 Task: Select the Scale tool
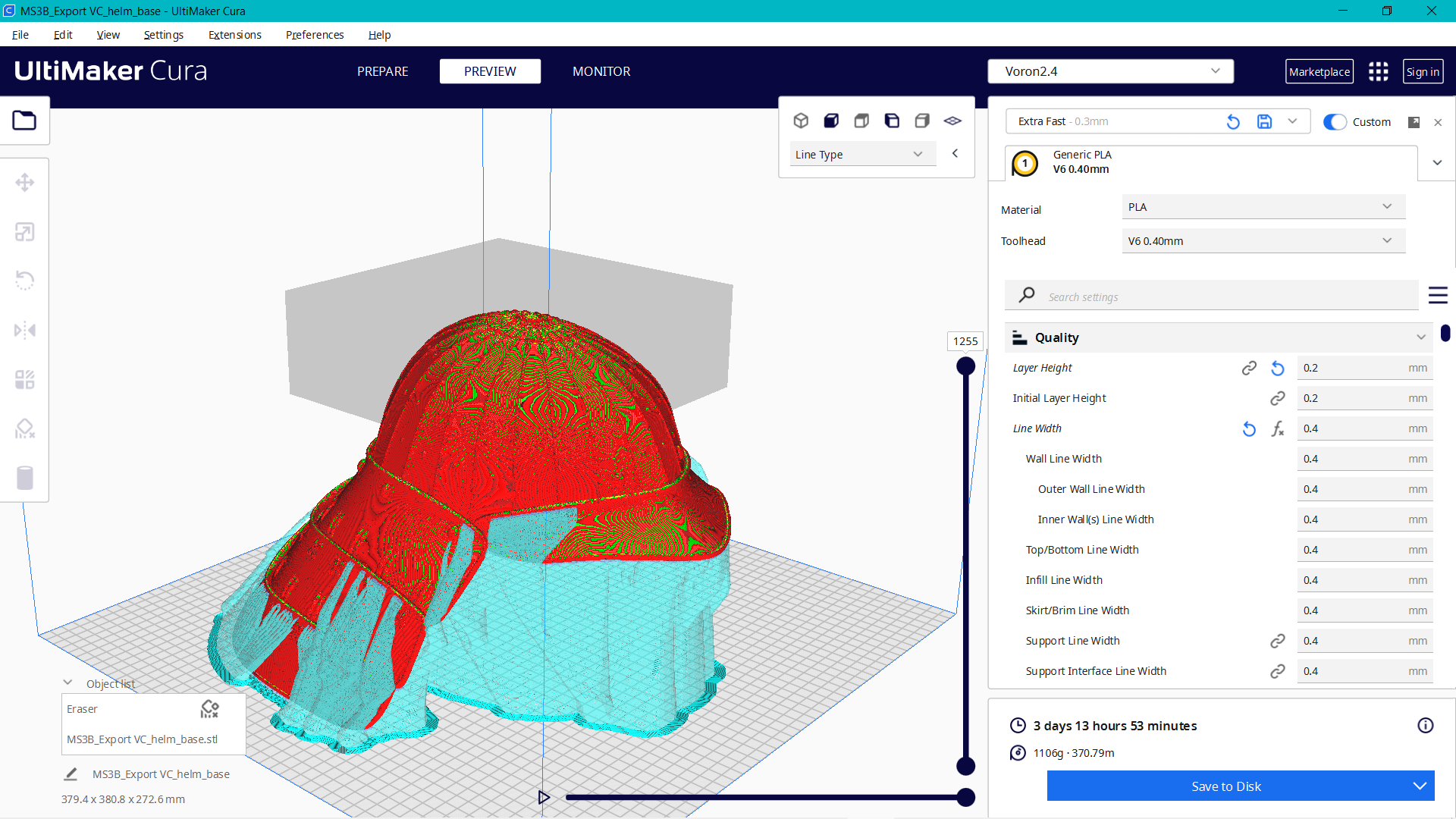tap(25, 232)
